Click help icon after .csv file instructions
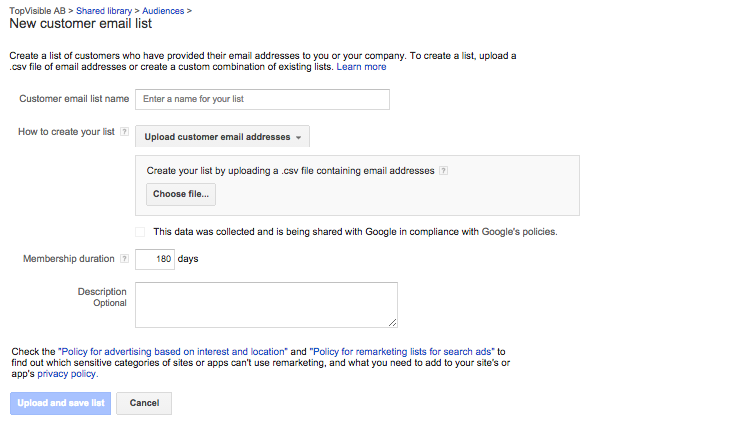739x435 pixels. [x=443, y=171]
